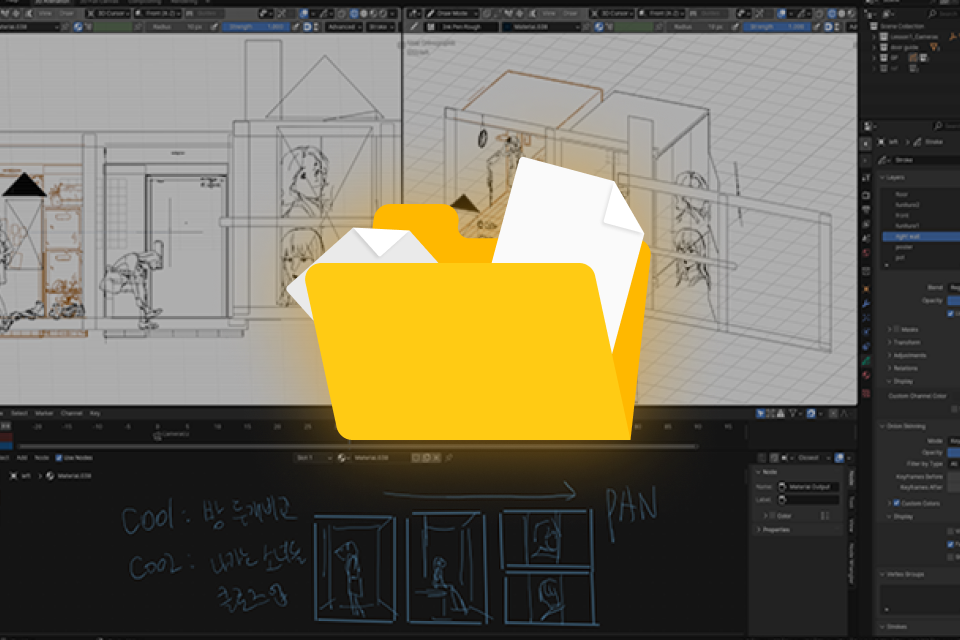Open the red Material properties tab icon
This screenshot has width=960, height=640.
click(866, 375)
